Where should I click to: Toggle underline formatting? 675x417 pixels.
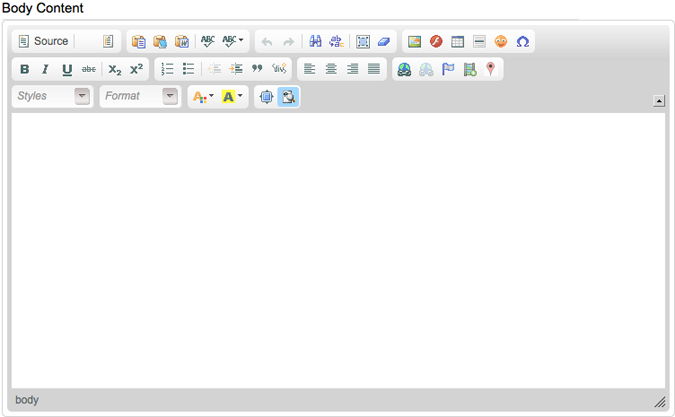[67, 69]
